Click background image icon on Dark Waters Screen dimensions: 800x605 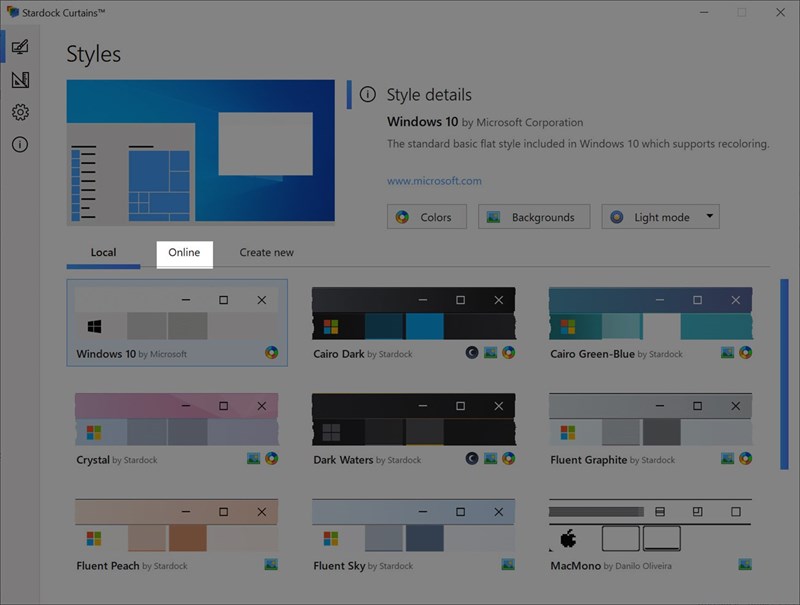[x=490, y=458]
